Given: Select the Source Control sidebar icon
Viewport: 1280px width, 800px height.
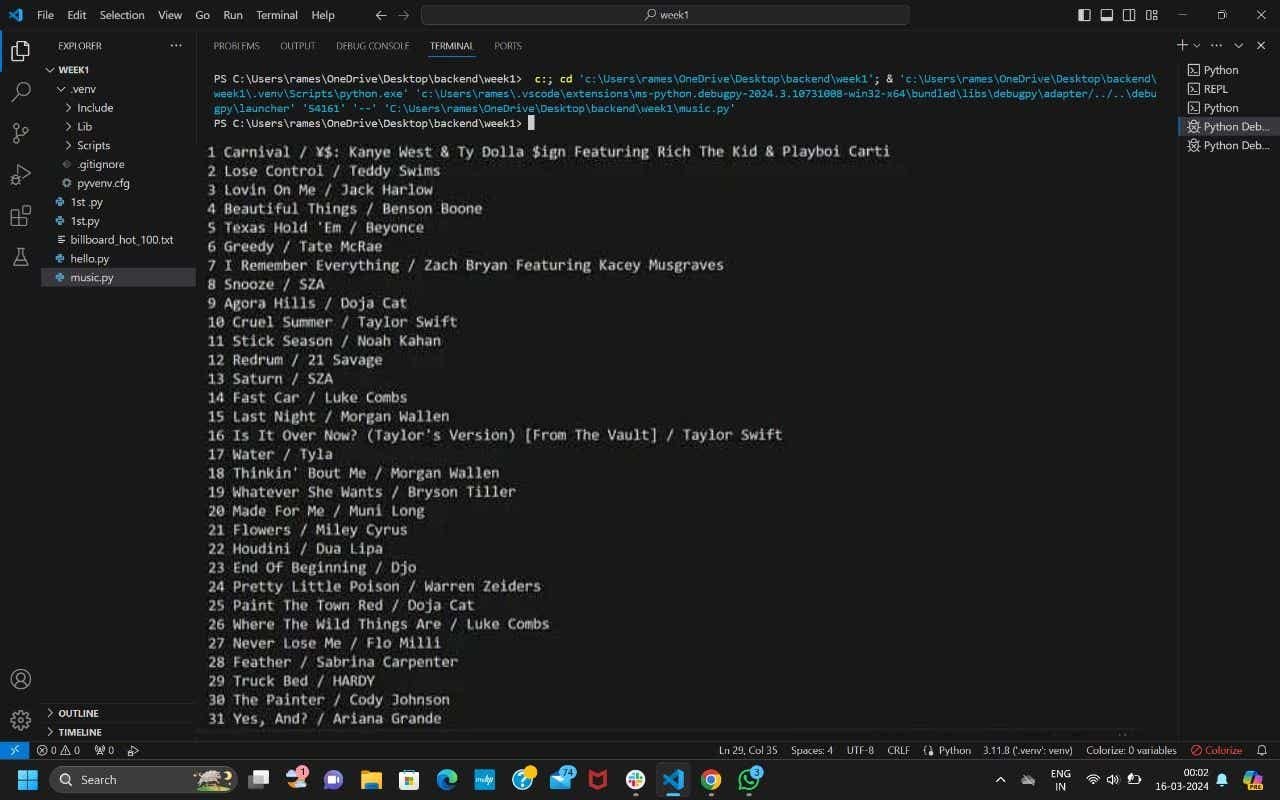Looking at the screenshot, I should 20,132.
